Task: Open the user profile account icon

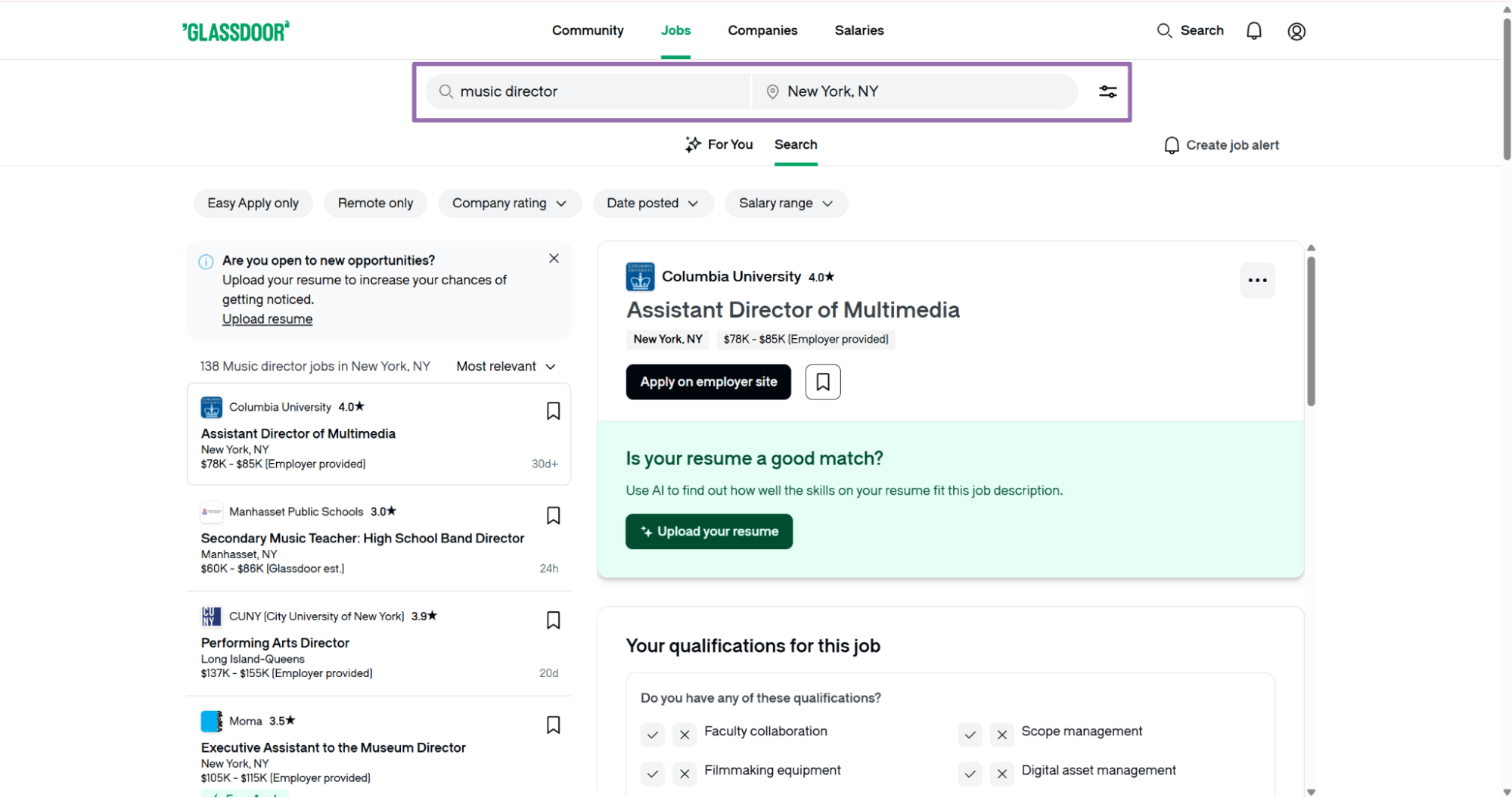Action: [x=1296, y=31]
